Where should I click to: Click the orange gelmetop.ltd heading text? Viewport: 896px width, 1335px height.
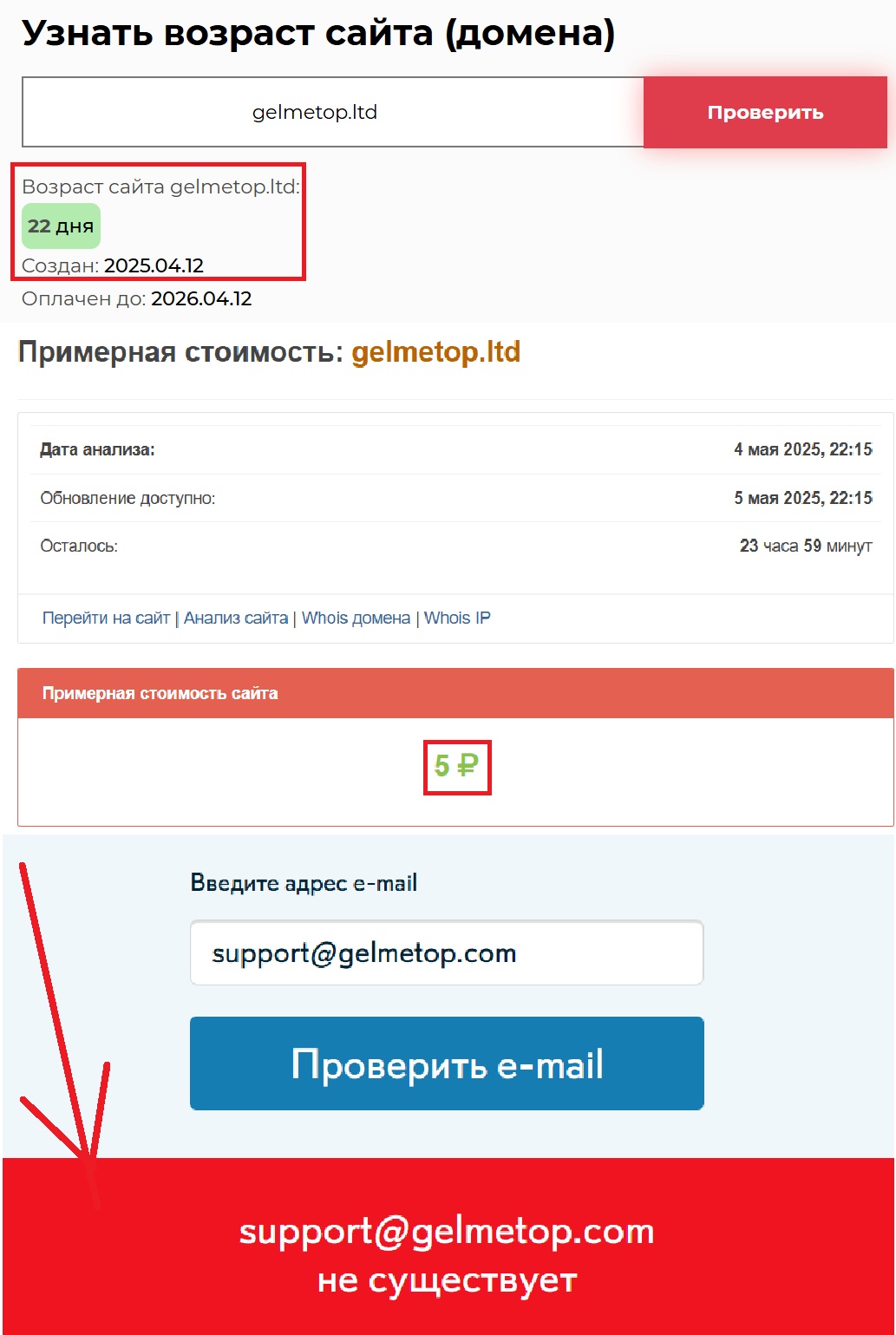point(435,352)
